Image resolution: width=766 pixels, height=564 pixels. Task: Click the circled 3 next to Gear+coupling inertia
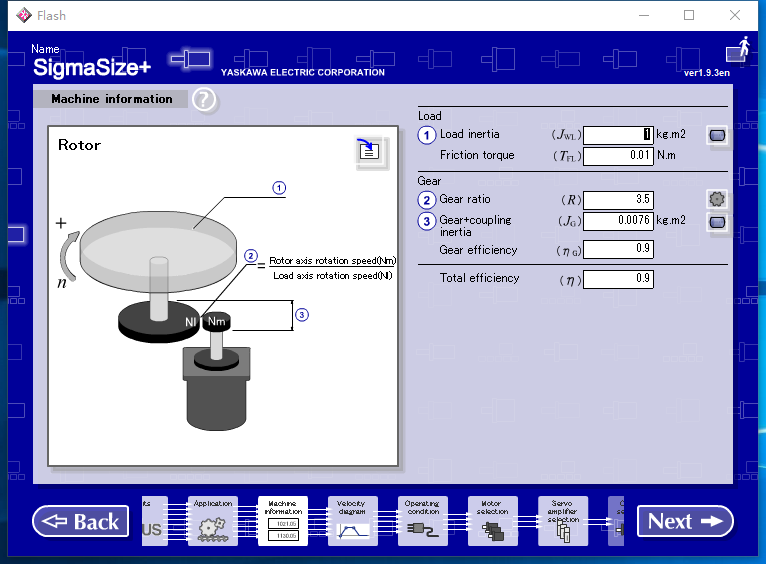click(426, 221)
